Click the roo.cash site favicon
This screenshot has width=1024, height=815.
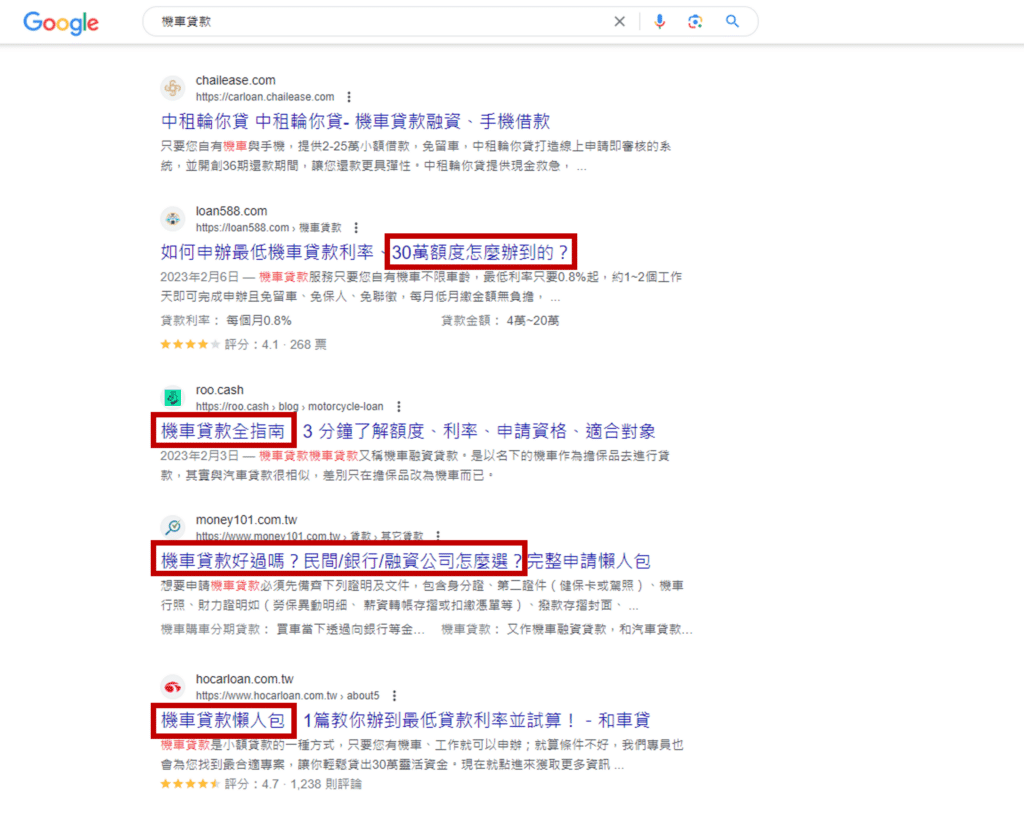(173, 398)
